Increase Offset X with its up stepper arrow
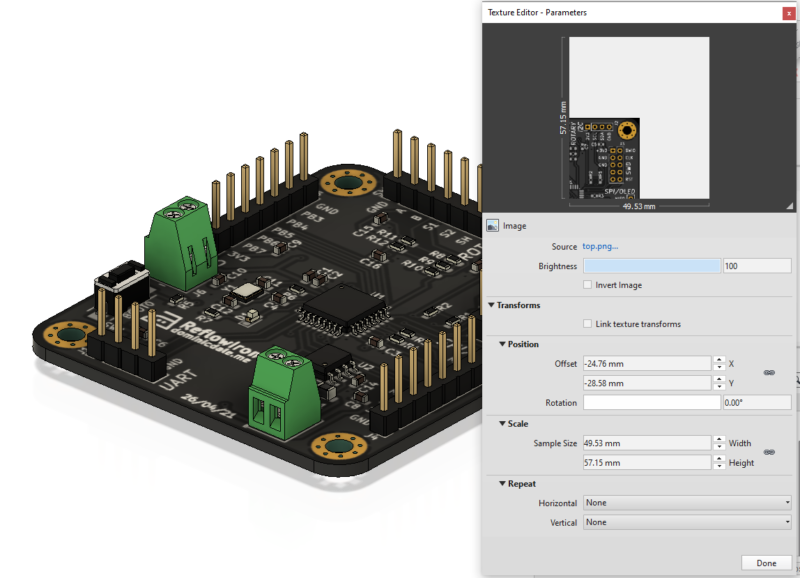This screenshot has width=800, height=578. point(719,360)
